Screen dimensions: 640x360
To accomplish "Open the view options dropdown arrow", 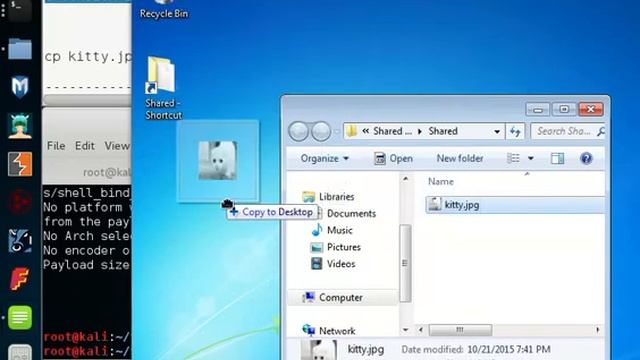I will (x=531, y=158).
